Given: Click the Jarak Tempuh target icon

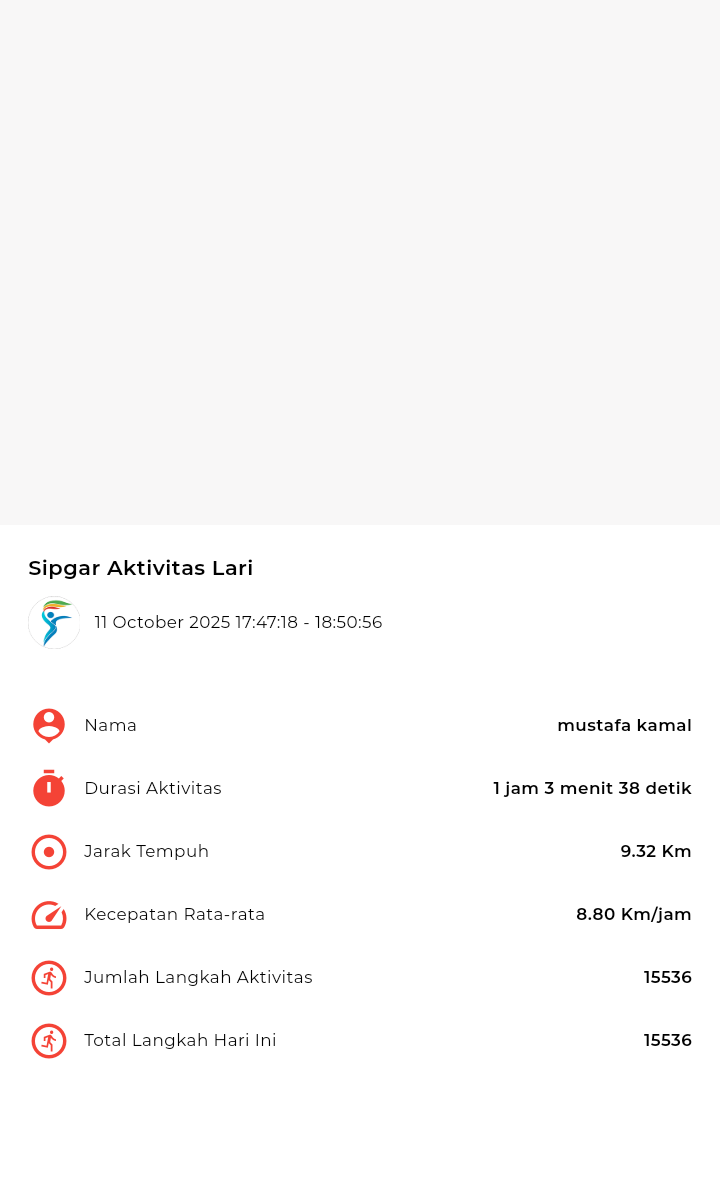Looking at the screenshot, I should pos(49,852).
